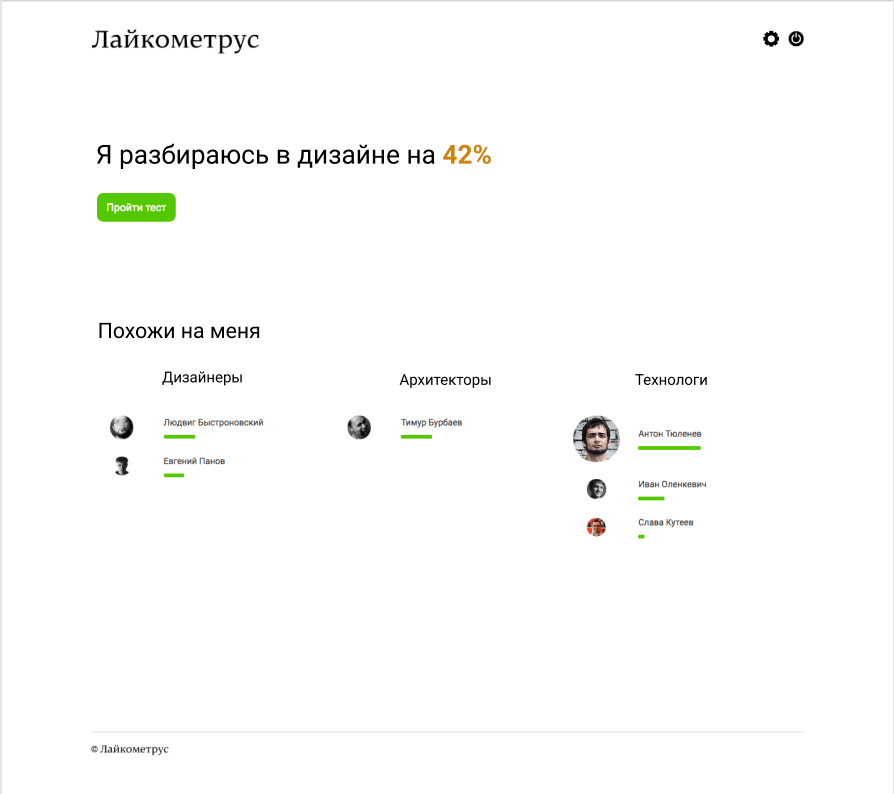
Task: Click the Лайкометрус logo in header
Action: pyautogui.click(x=175, y=40)
